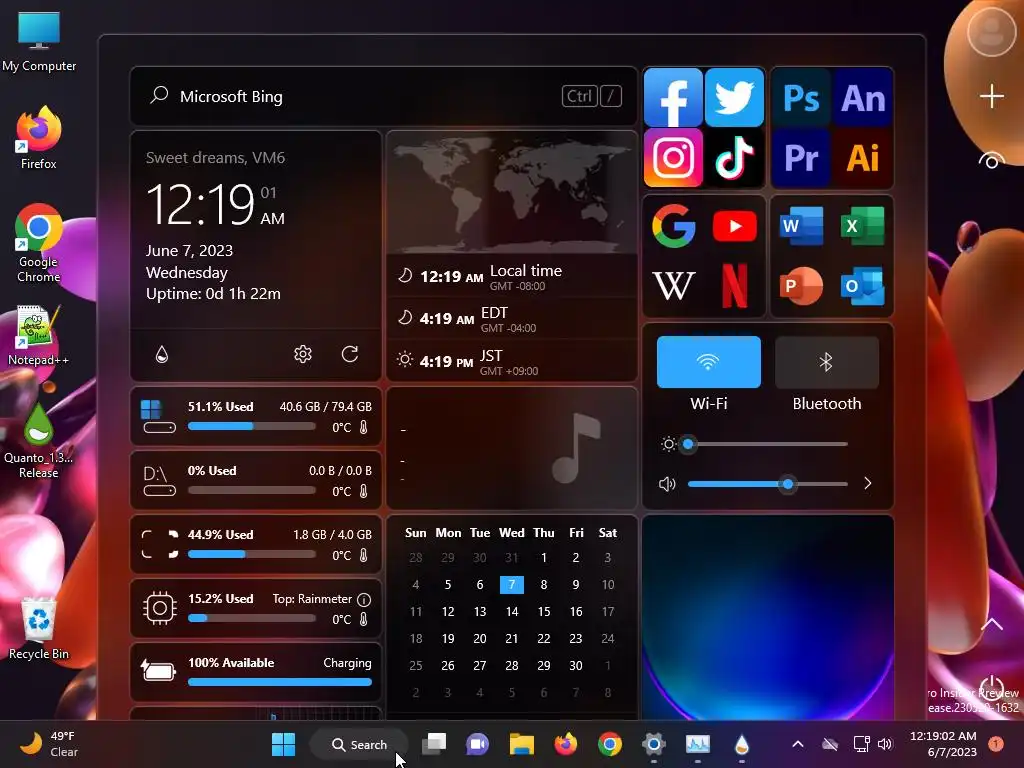
Task: Open the Facebook shortcut icon
Action: 673,97
